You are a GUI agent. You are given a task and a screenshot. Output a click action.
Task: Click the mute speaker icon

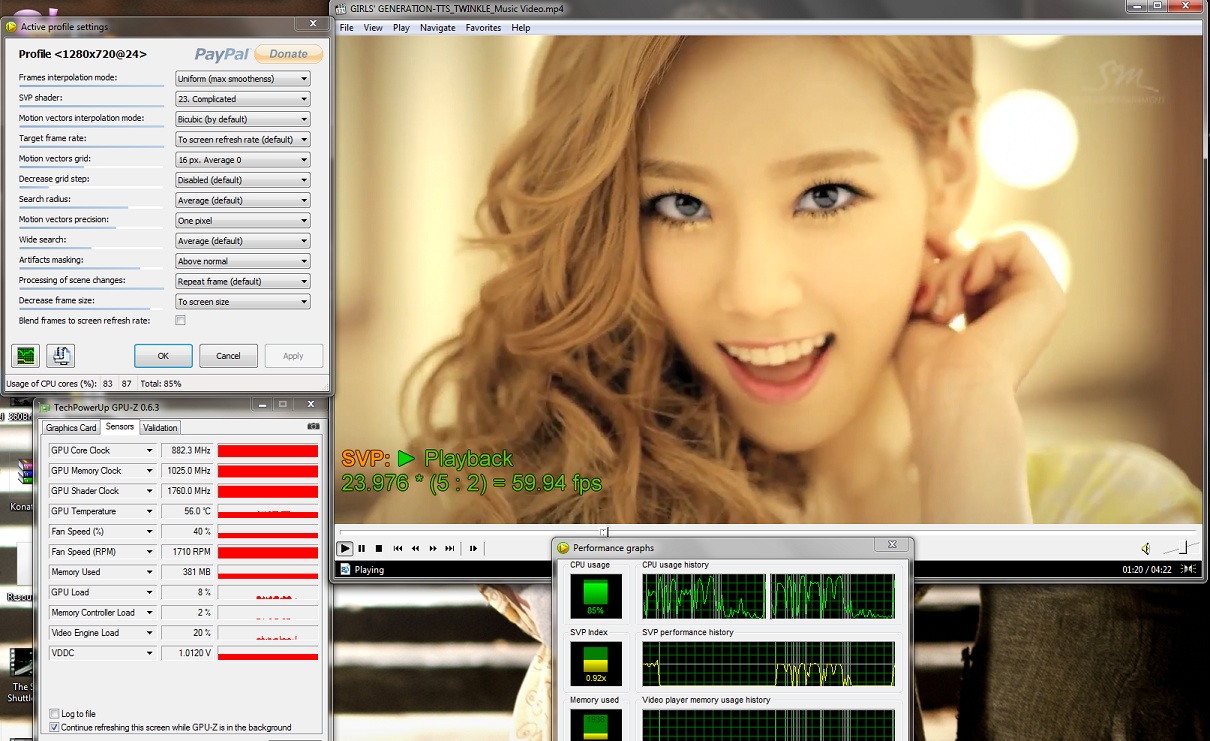(x=1145, y=548)
